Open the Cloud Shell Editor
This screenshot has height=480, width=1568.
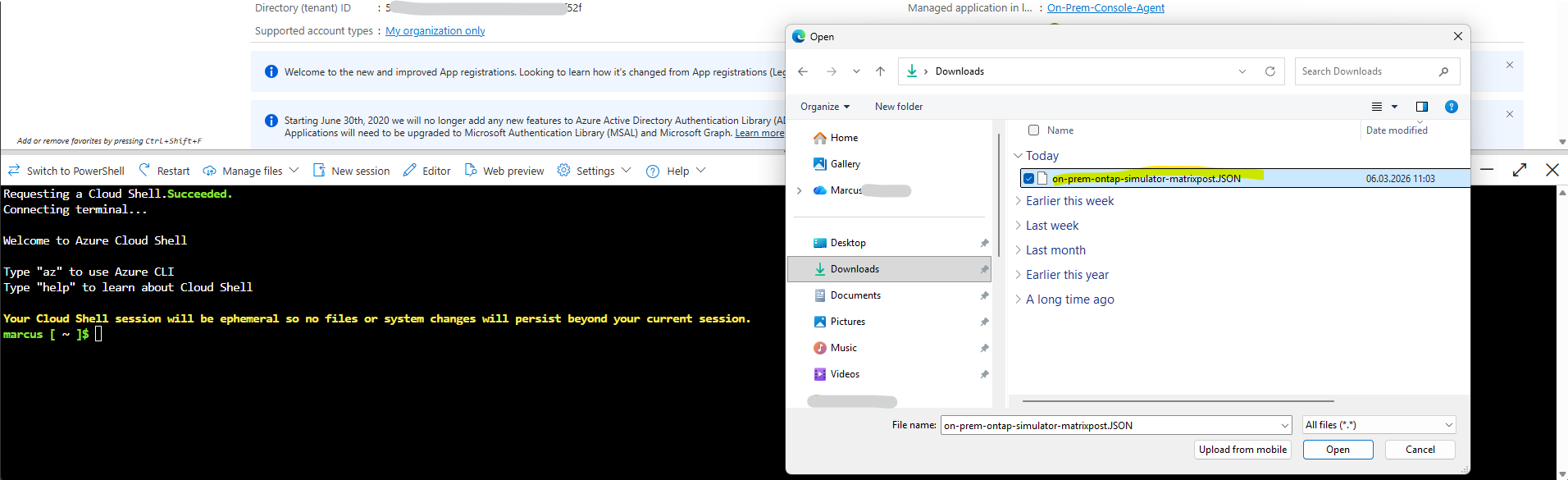click(x=426, y=171)
